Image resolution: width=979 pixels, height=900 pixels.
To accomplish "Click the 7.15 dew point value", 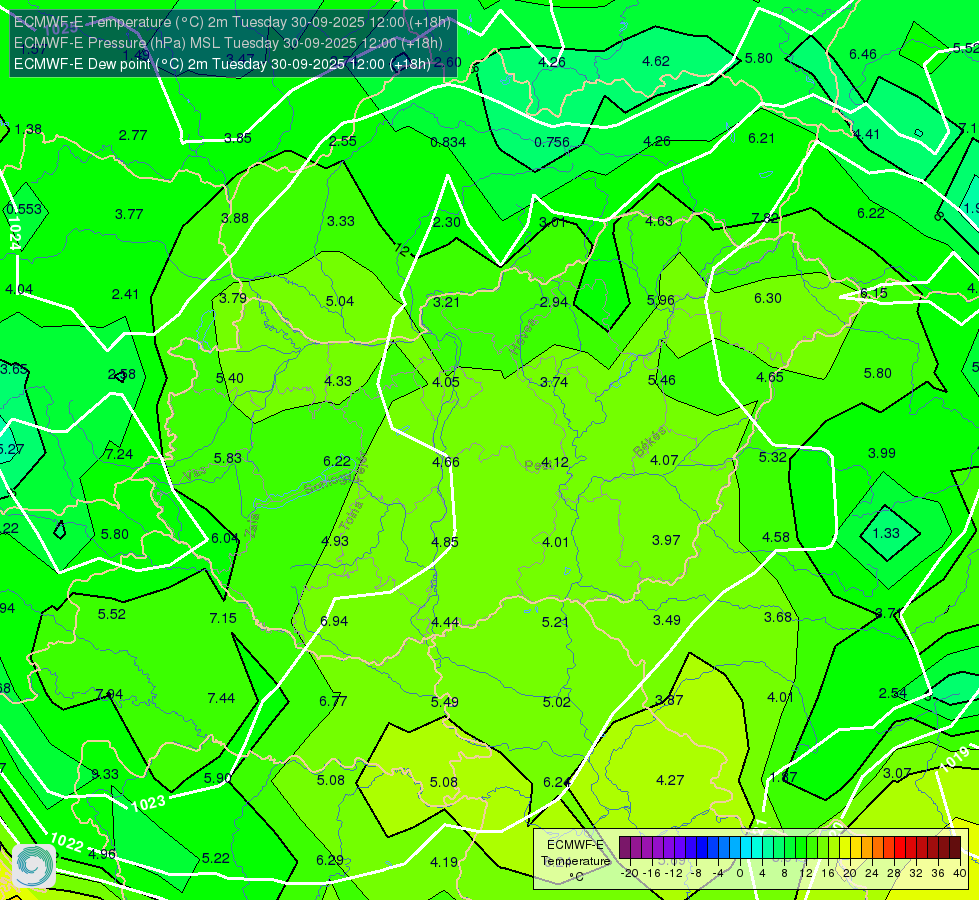I will [x=223, y=618].
